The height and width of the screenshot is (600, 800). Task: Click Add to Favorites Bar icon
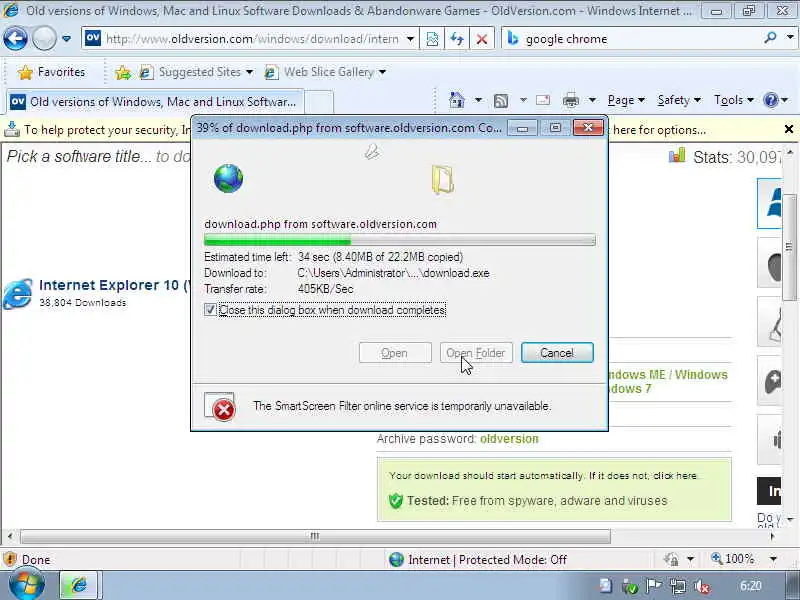(x=122, y=72)
